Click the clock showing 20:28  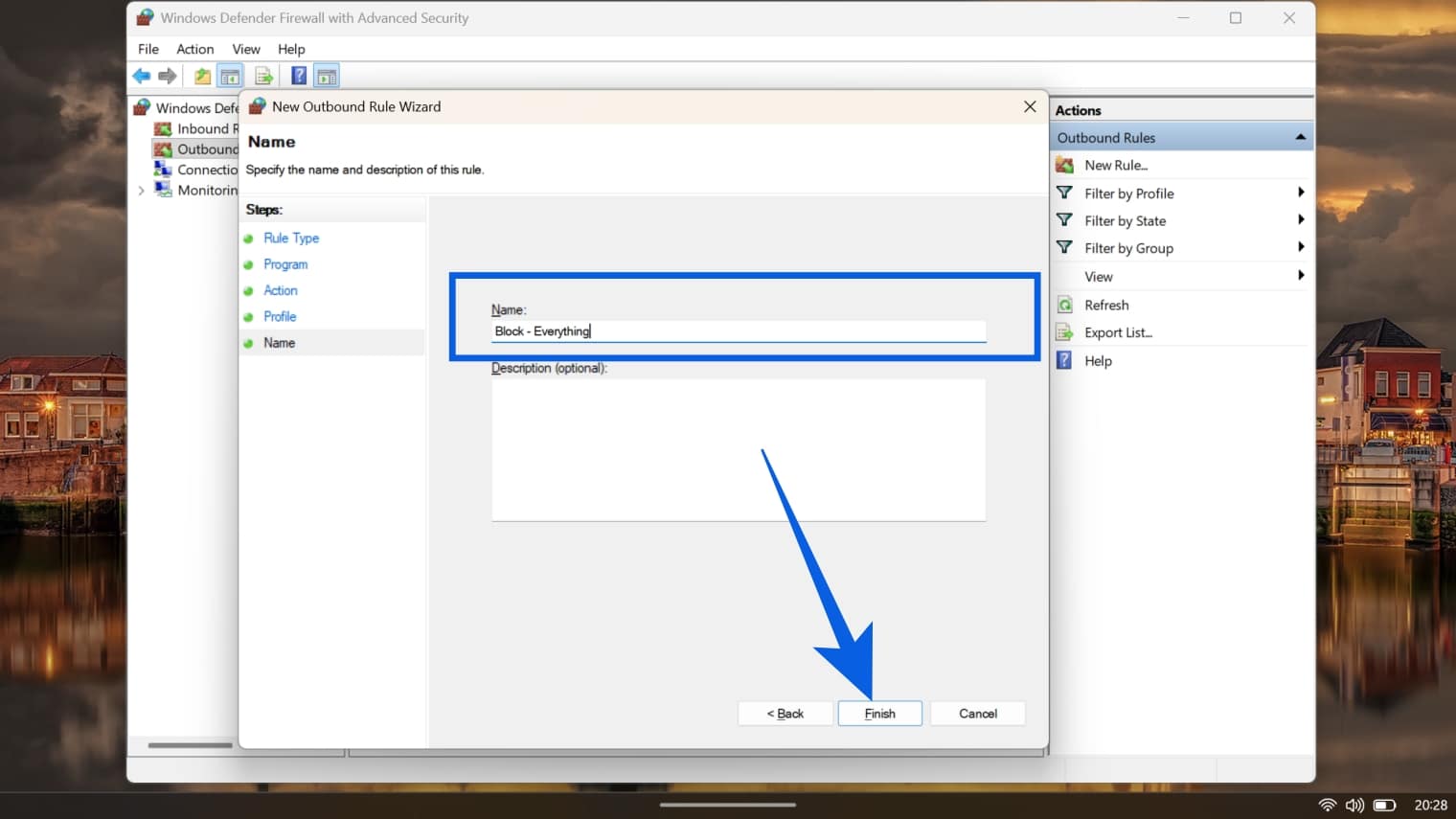coord(1430,806)
